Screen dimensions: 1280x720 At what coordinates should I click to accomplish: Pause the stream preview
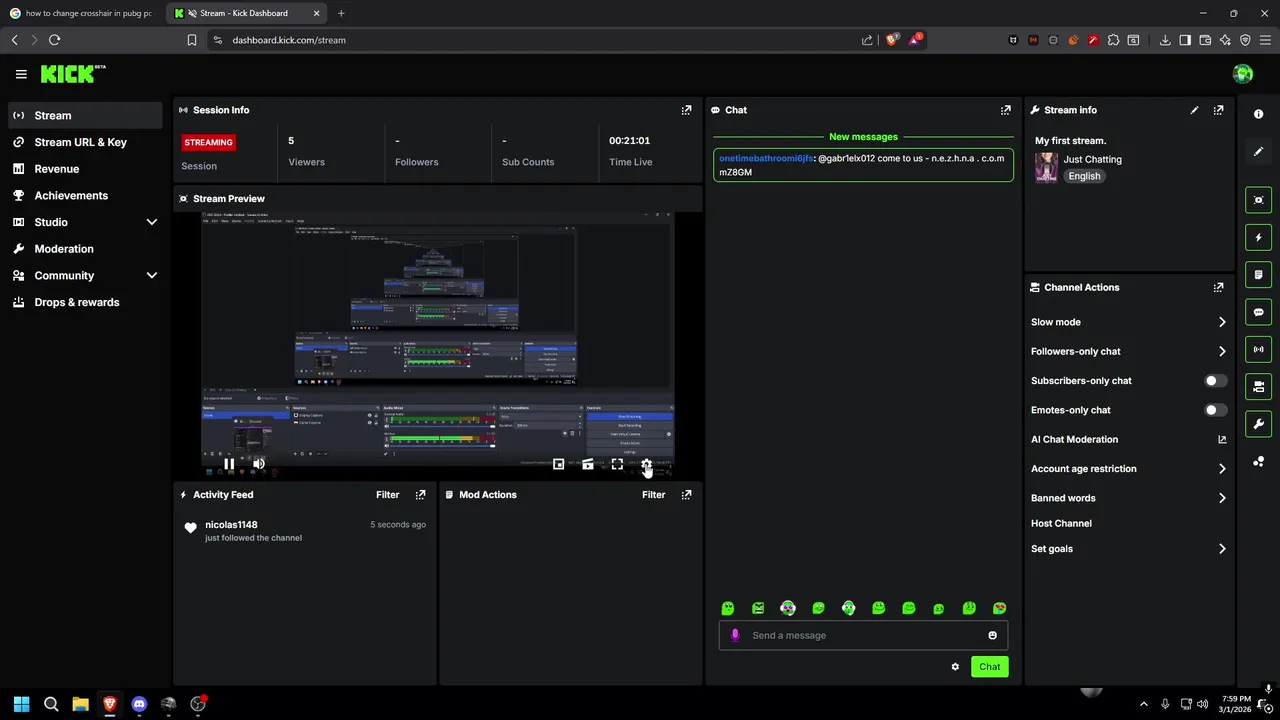[229, 464]
